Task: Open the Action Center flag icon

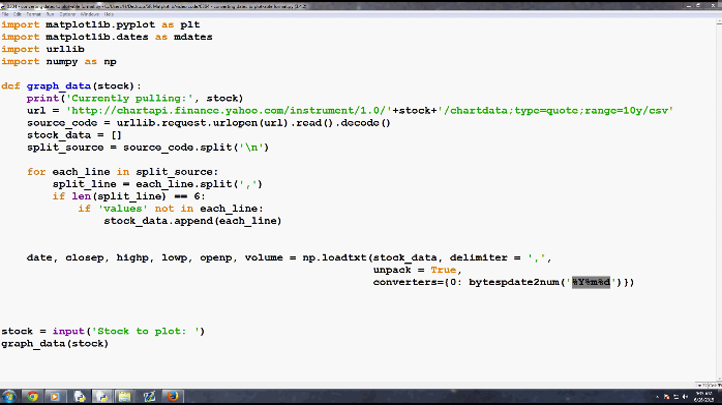Action: 666,397
